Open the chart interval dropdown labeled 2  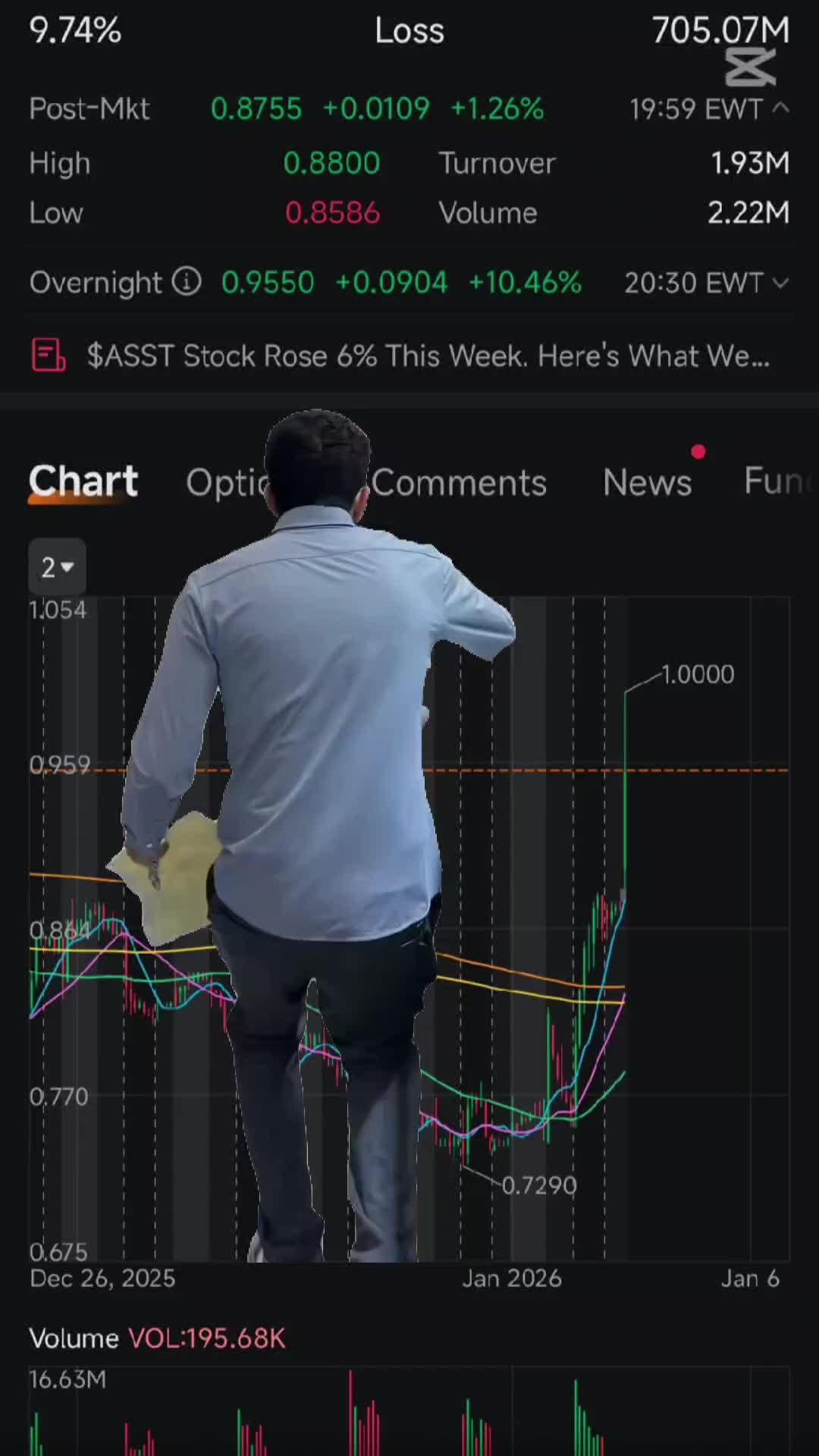click(57, 566)
